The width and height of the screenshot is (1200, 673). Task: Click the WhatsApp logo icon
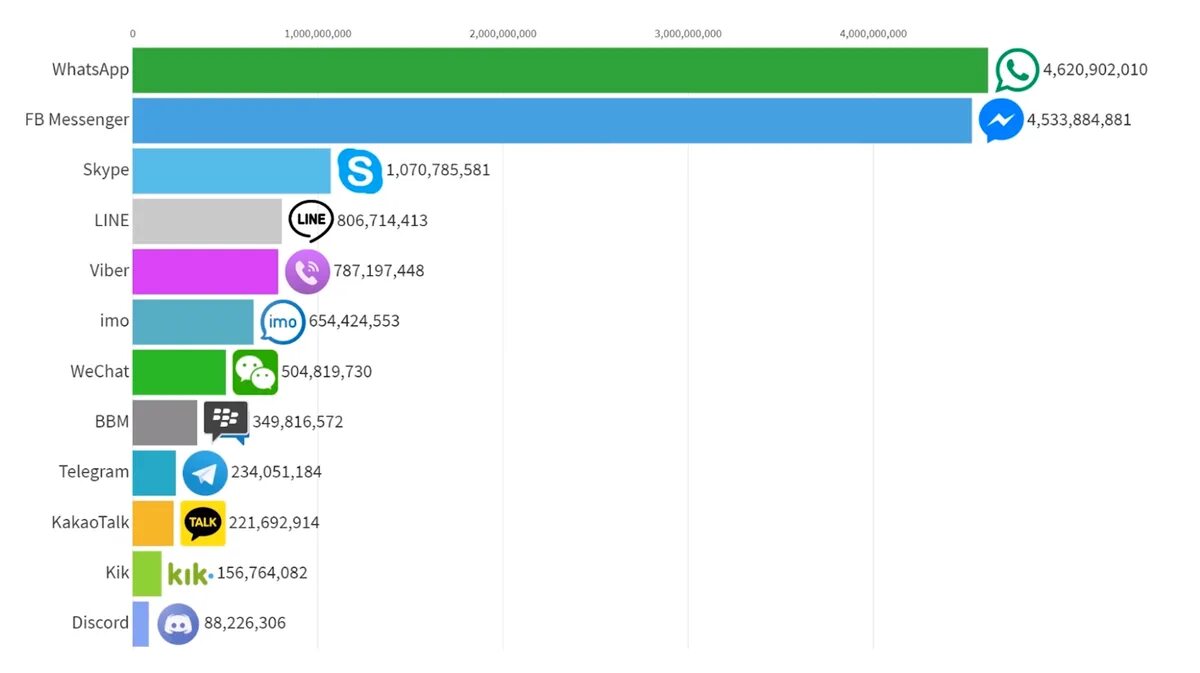tap(1017, 70)
